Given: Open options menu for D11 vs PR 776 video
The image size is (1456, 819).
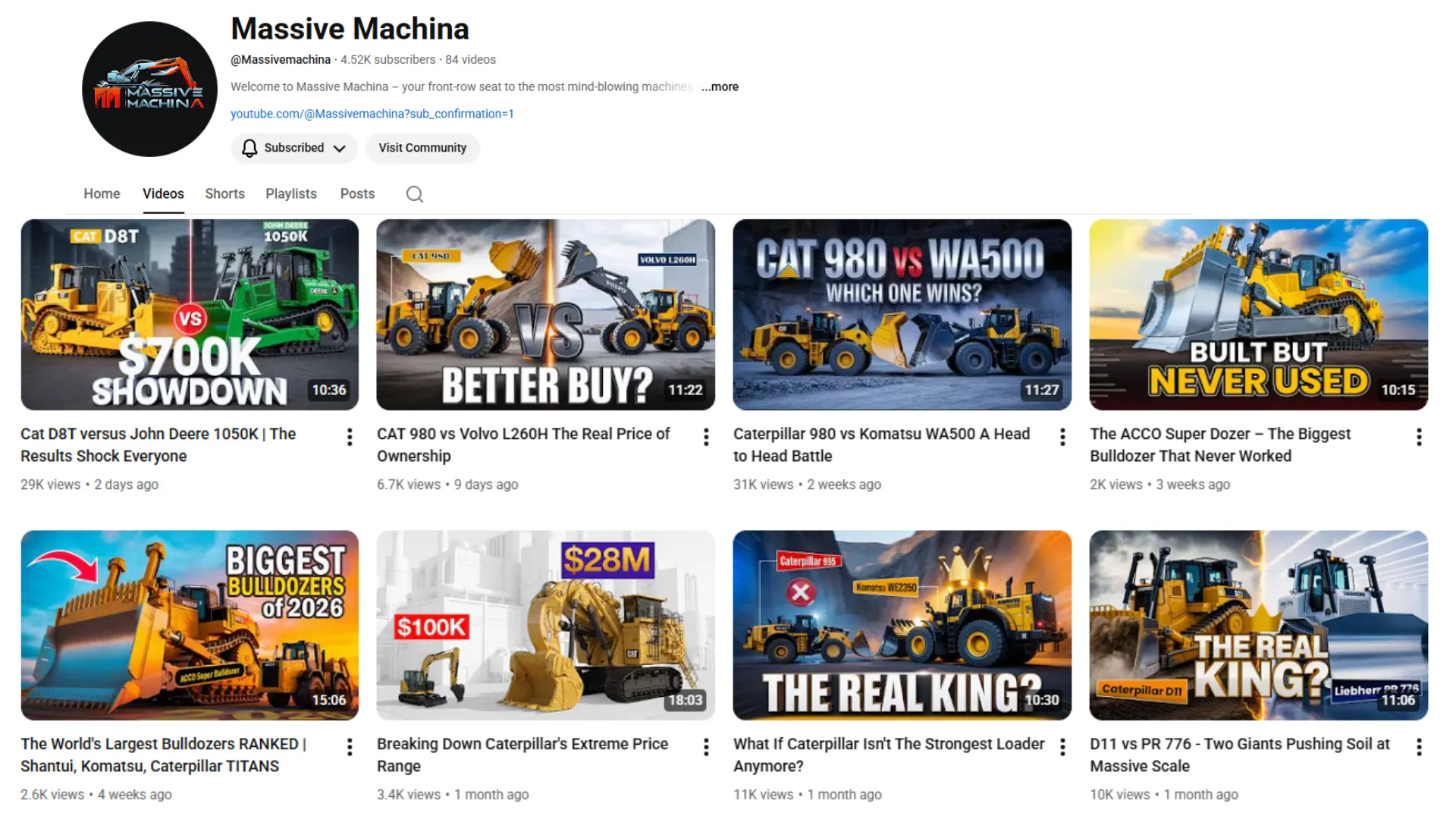Looking at the screenshot, I should (1419, 747).
